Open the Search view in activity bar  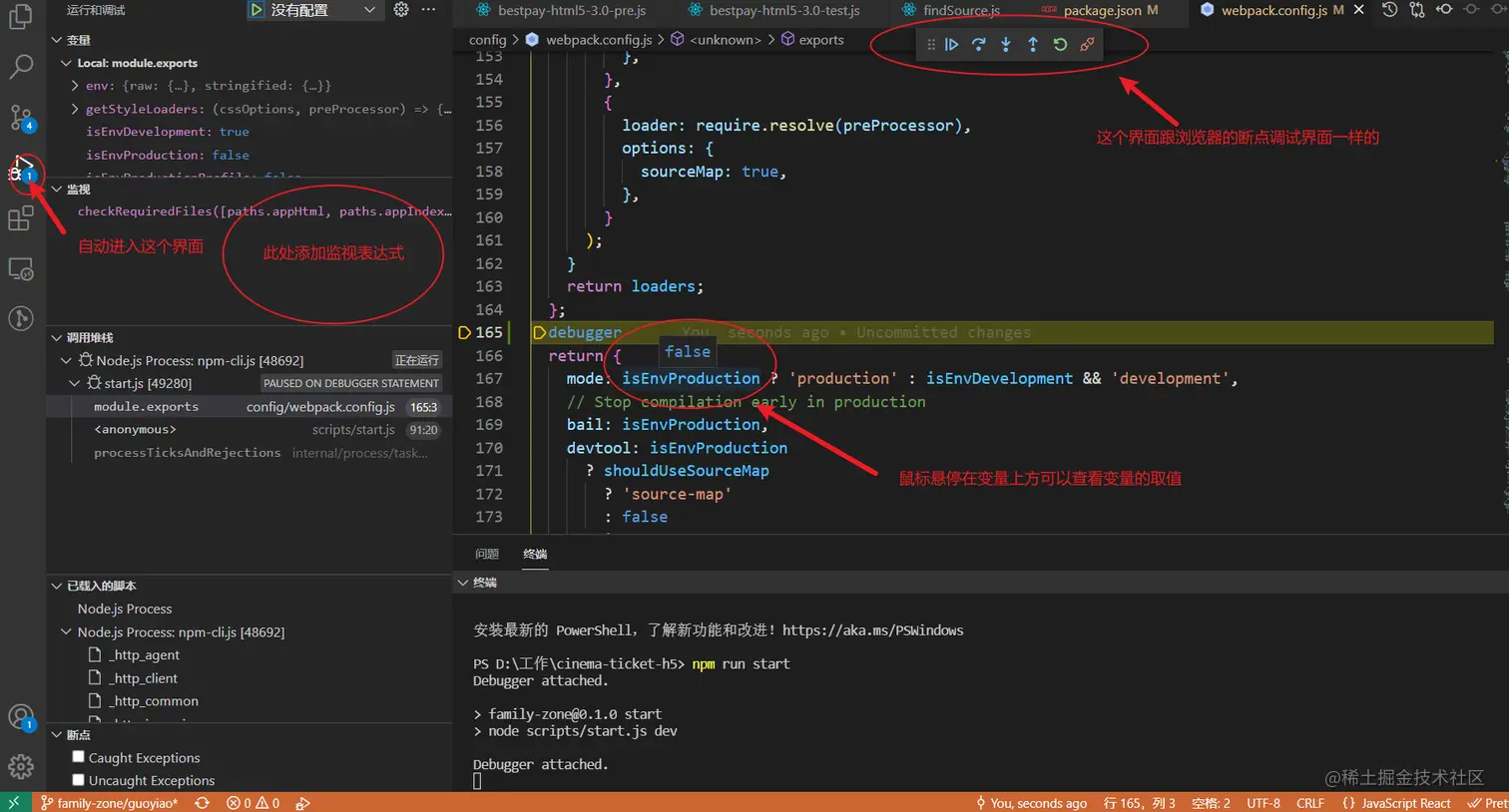(x=21, y=67)
